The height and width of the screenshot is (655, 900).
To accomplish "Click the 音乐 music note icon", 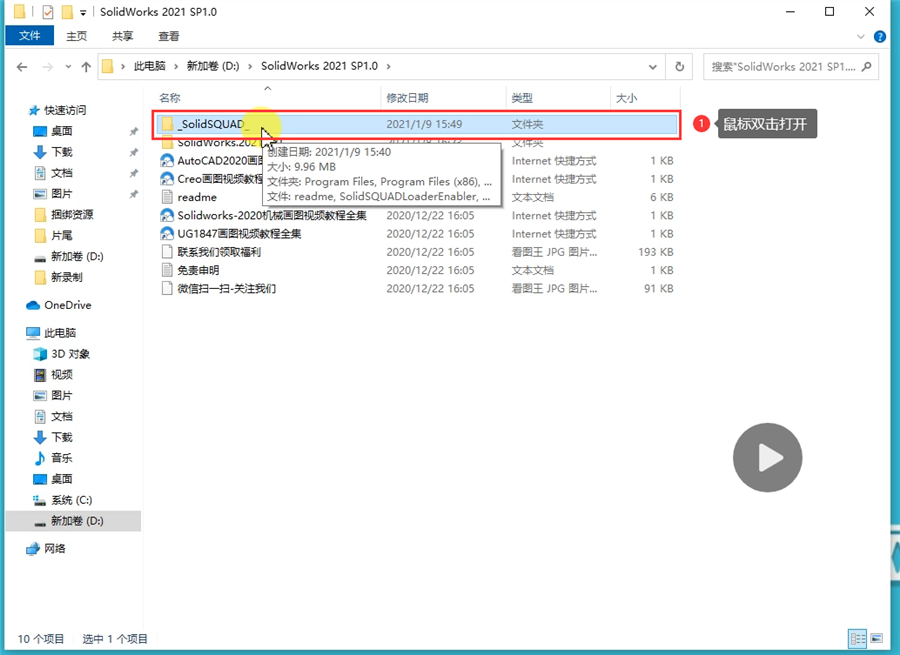I will click(40, 458).
